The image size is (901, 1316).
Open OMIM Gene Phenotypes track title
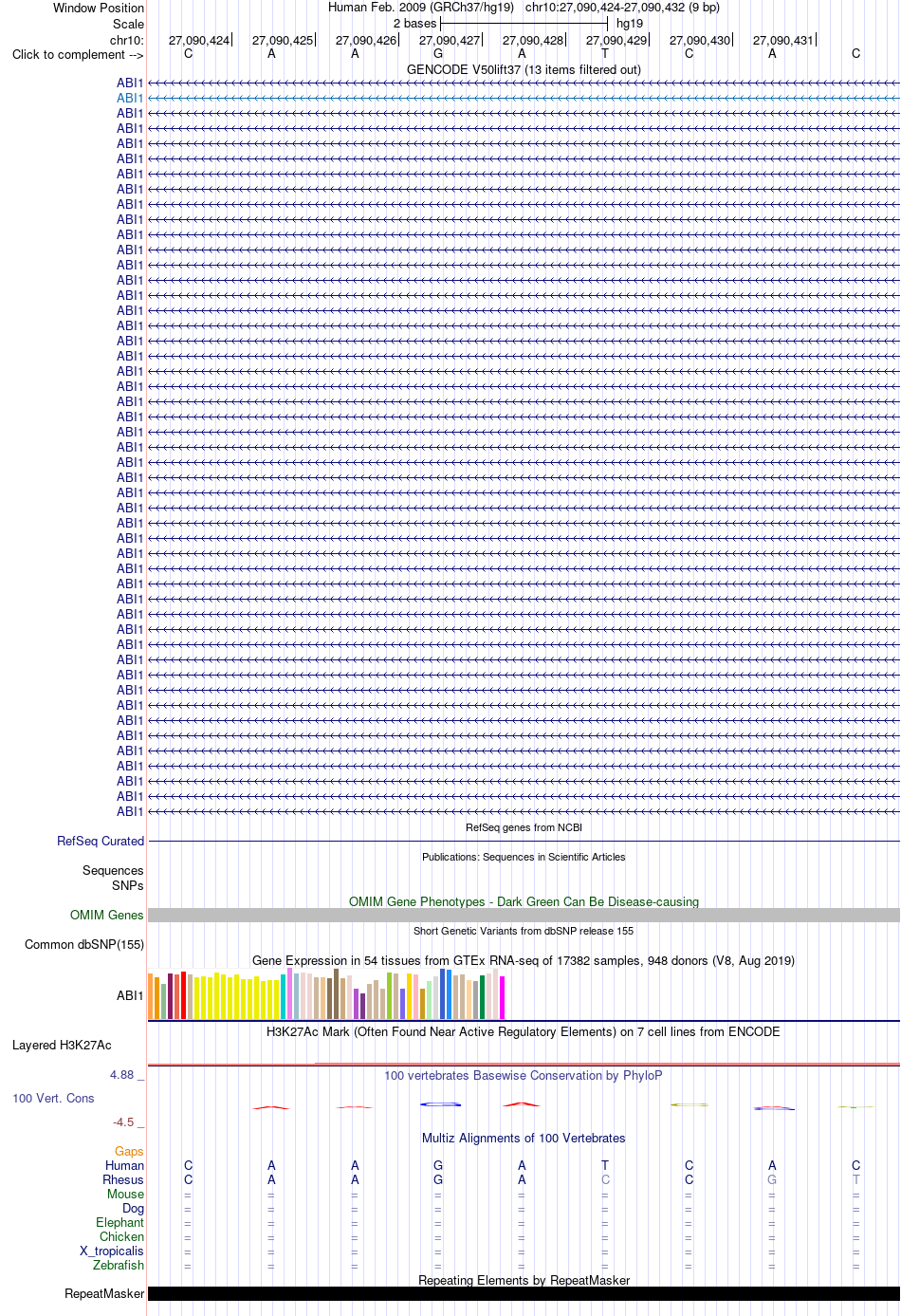tap(524, 901)
